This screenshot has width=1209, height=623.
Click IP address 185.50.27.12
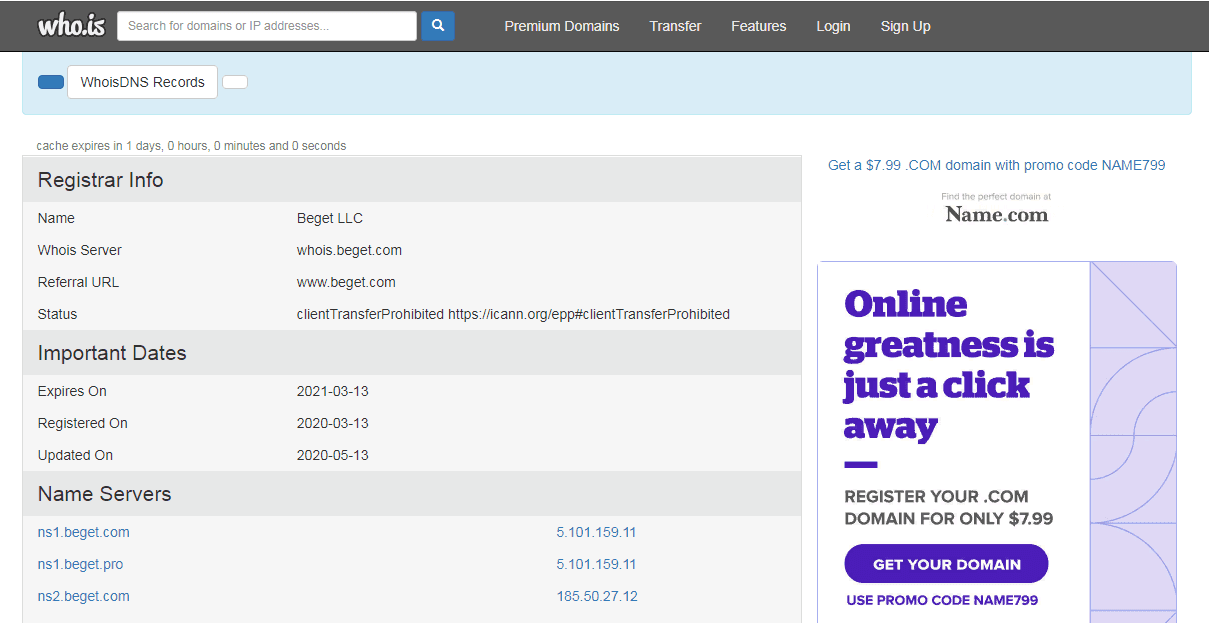click(597, 596)
